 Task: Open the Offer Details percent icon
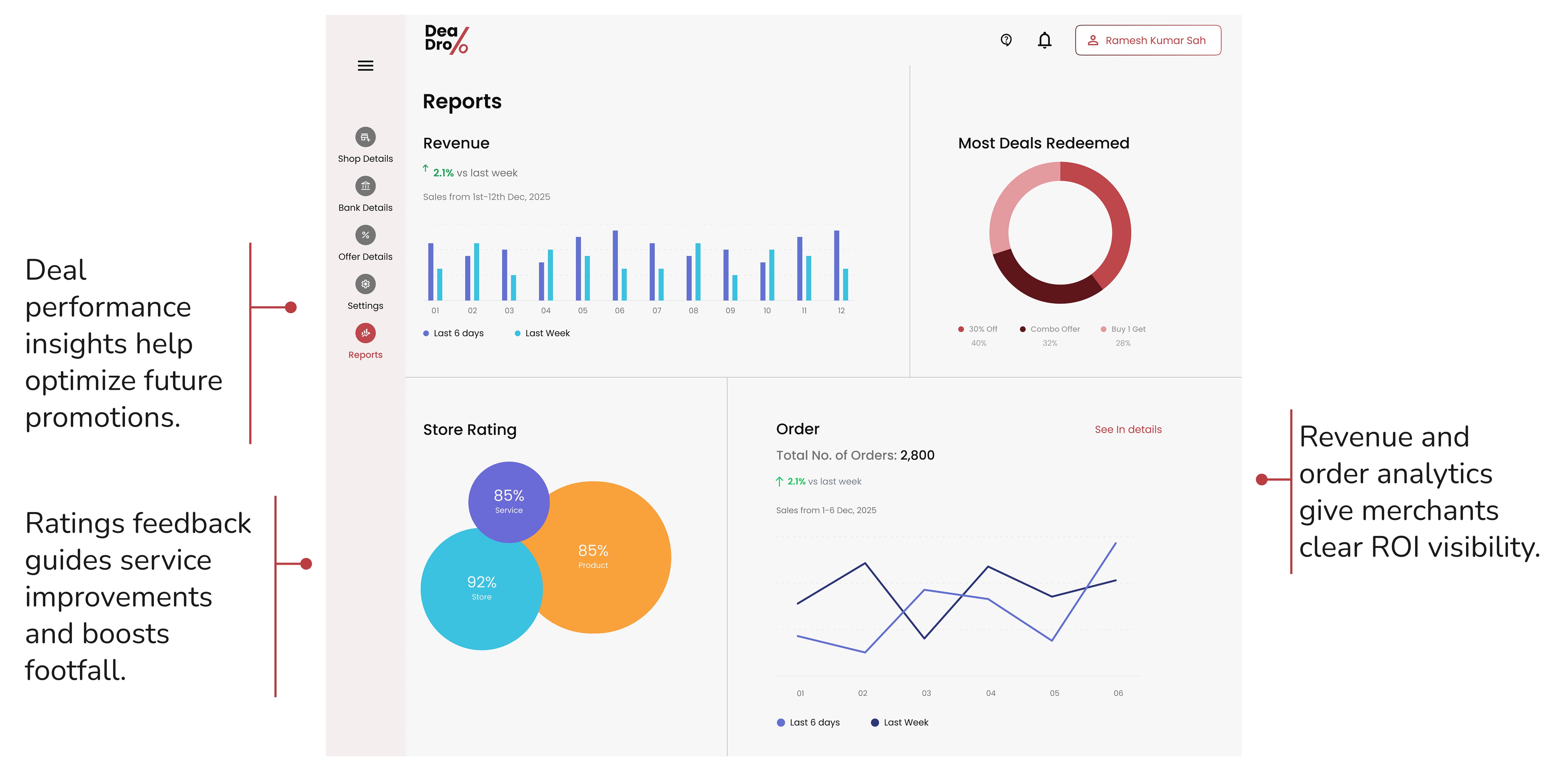(365, 235)
